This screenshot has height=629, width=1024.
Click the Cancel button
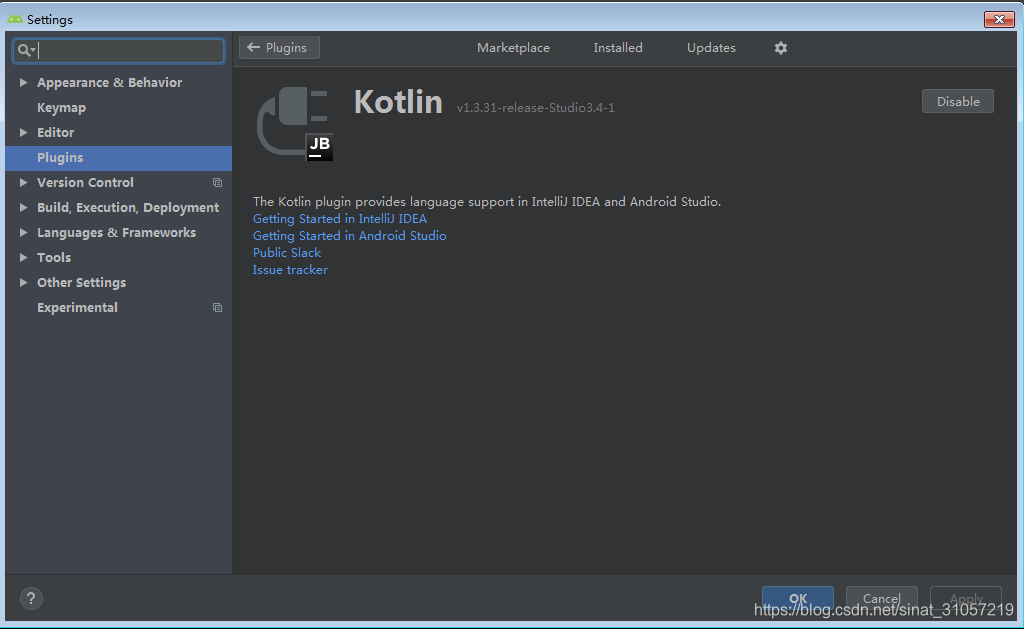click(882, 598)
